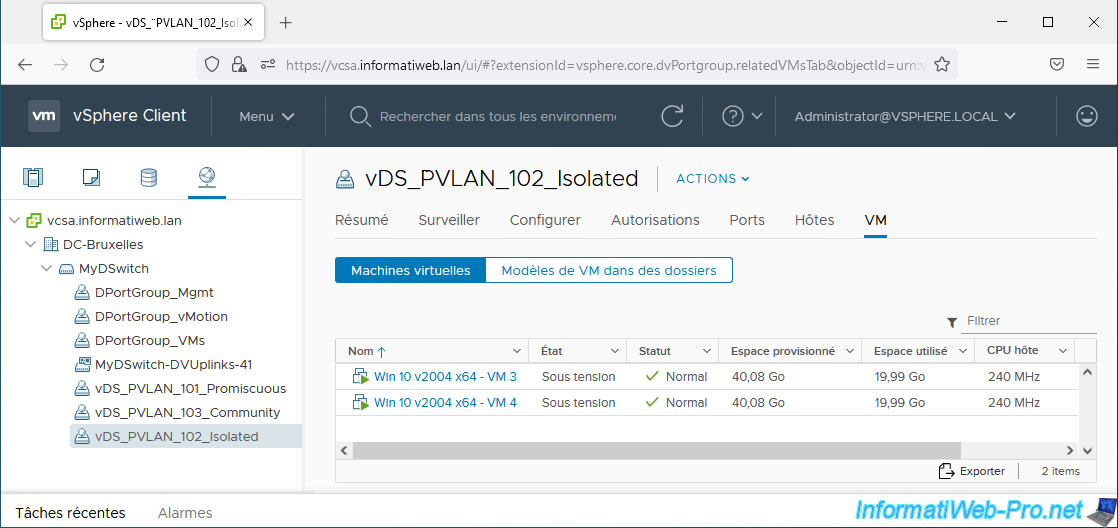This screenshot has width=1118, height=528.
Task: Select vDS_PVLAN_101_Promiscuous in the tree
Action: coord(190,389)
